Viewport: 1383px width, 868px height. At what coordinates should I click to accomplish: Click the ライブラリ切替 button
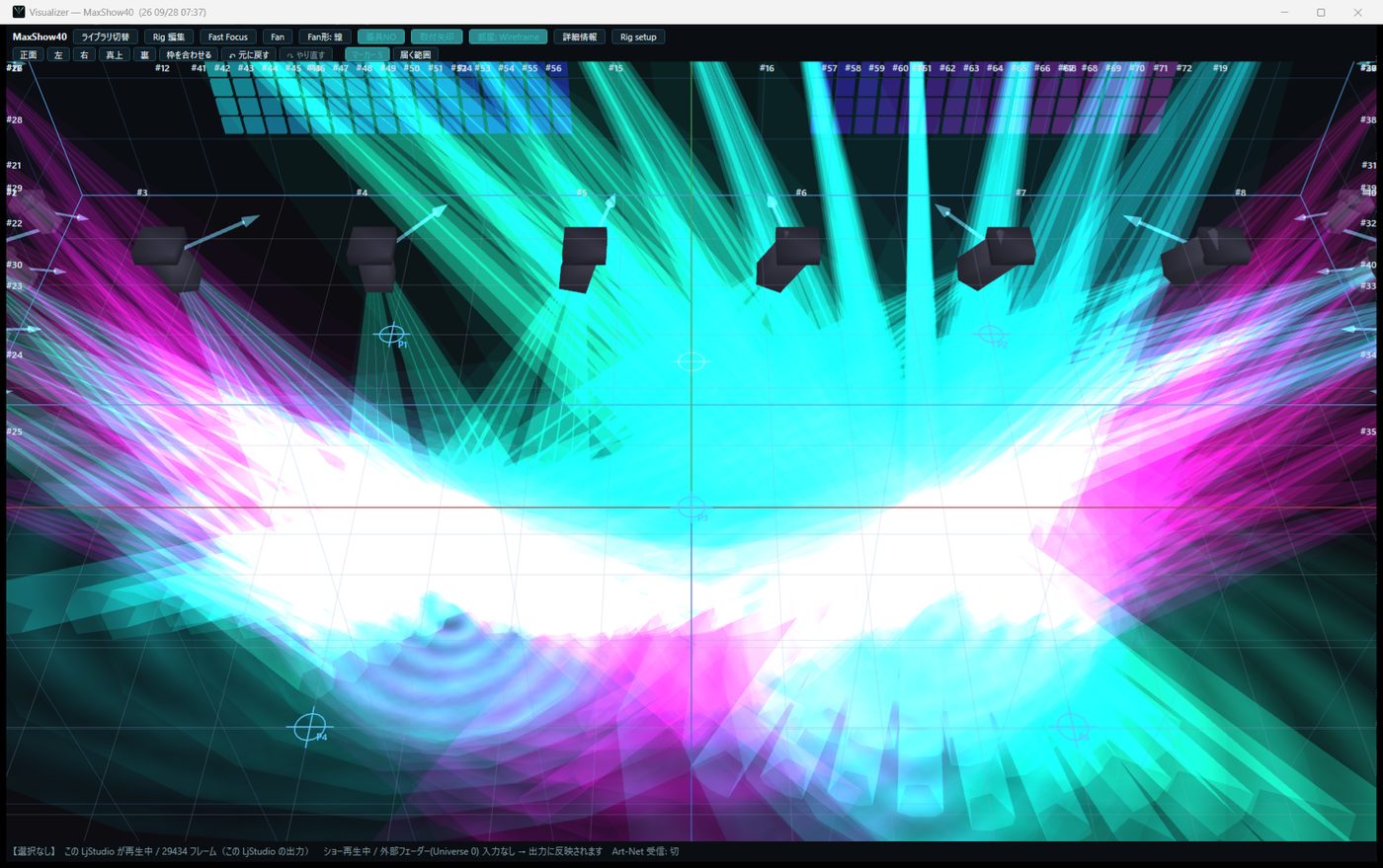pos(106,38)
